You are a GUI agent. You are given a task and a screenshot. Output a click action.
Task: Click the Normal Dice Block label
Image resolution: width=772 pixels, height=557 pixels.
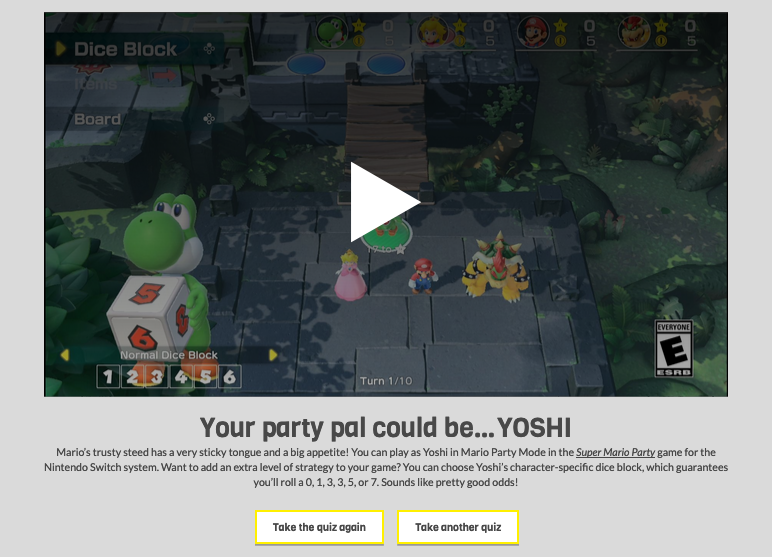pos(169,355)
